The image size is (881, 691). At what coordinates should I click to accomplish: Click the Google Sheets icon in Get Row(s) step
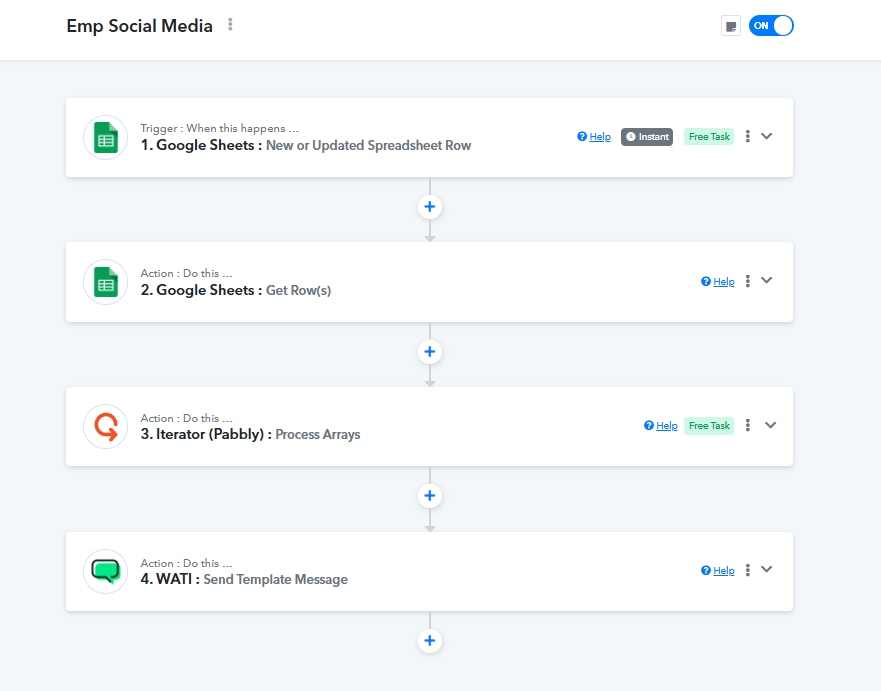point(105,282)
